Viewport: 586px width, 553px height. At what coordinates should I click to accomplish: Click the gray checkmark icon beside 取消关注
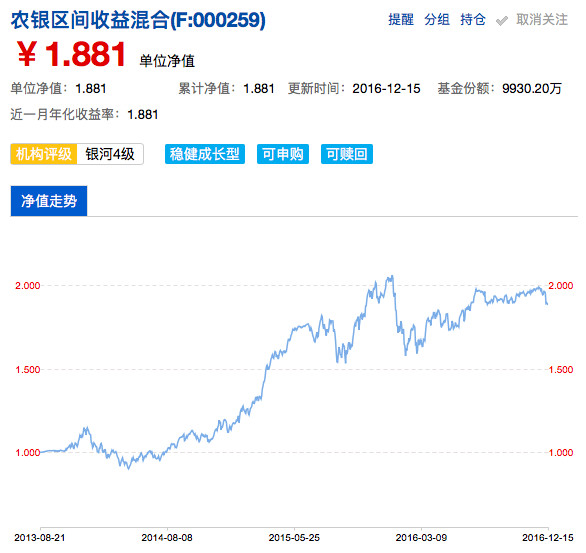[502, 21]
